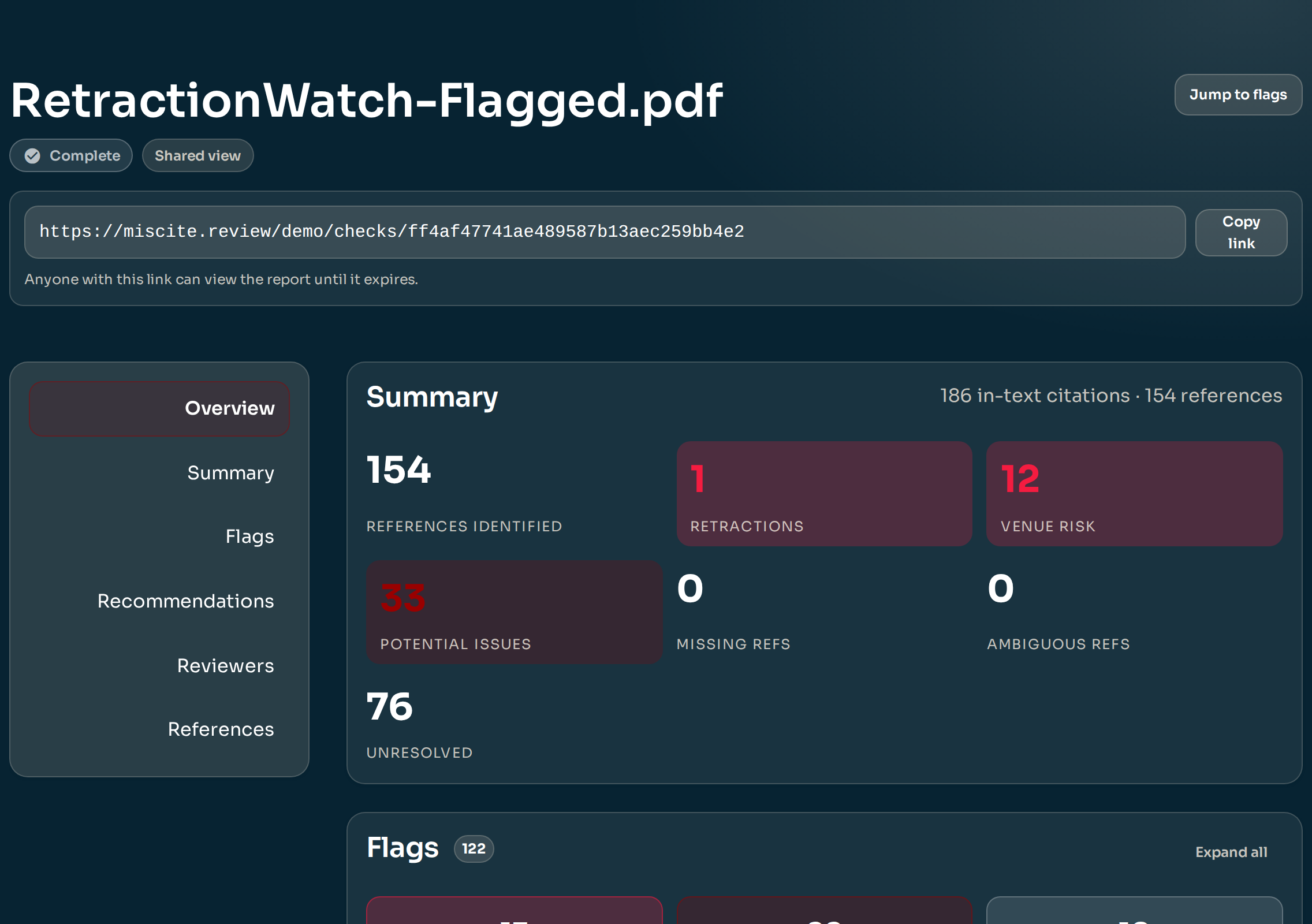Click the 76 Unresolved statistic
The height and width of the screenshot is (924, 1312).
[x=390, y=707]
